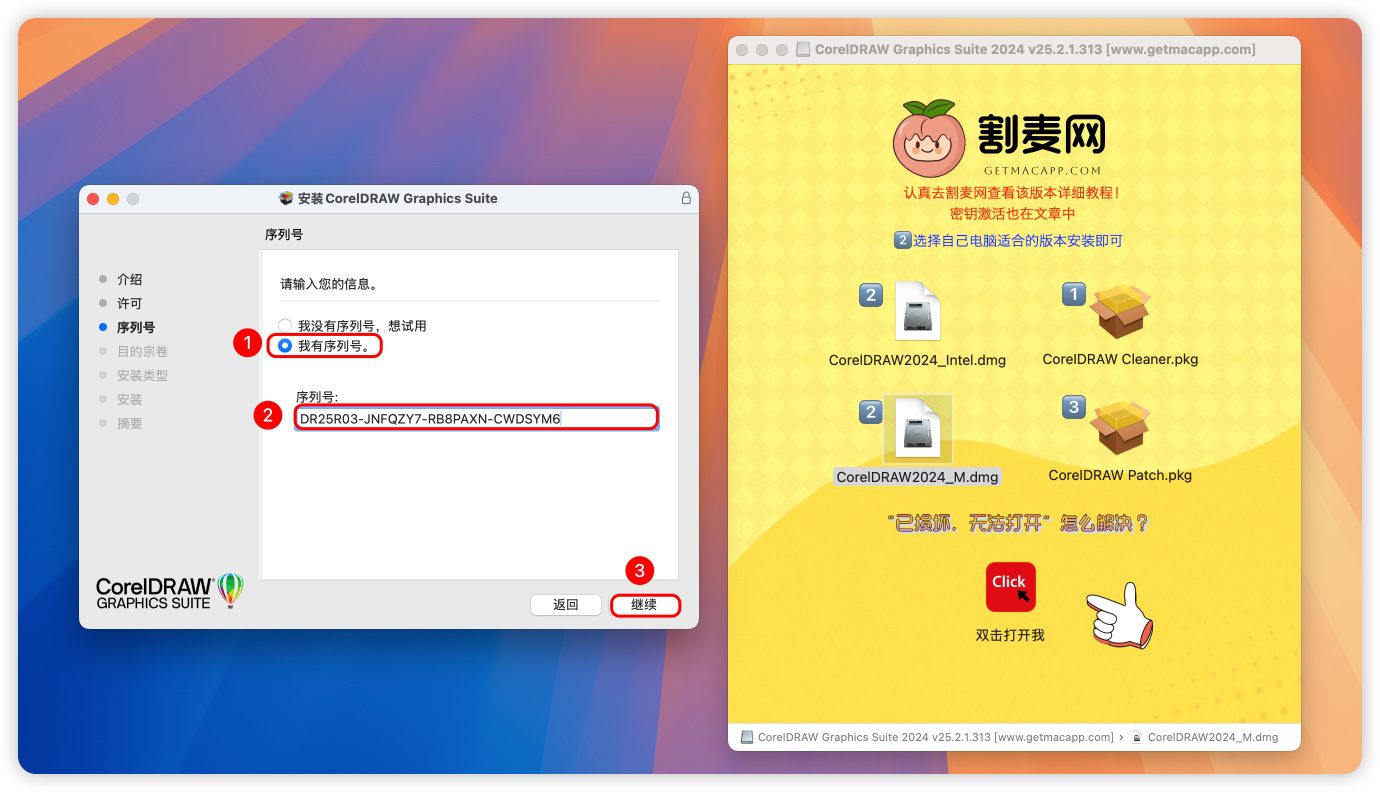The width and height of the screenshot is (1380, 792).
Task: Click the 返回 back button
Action: tap(566, 605)
